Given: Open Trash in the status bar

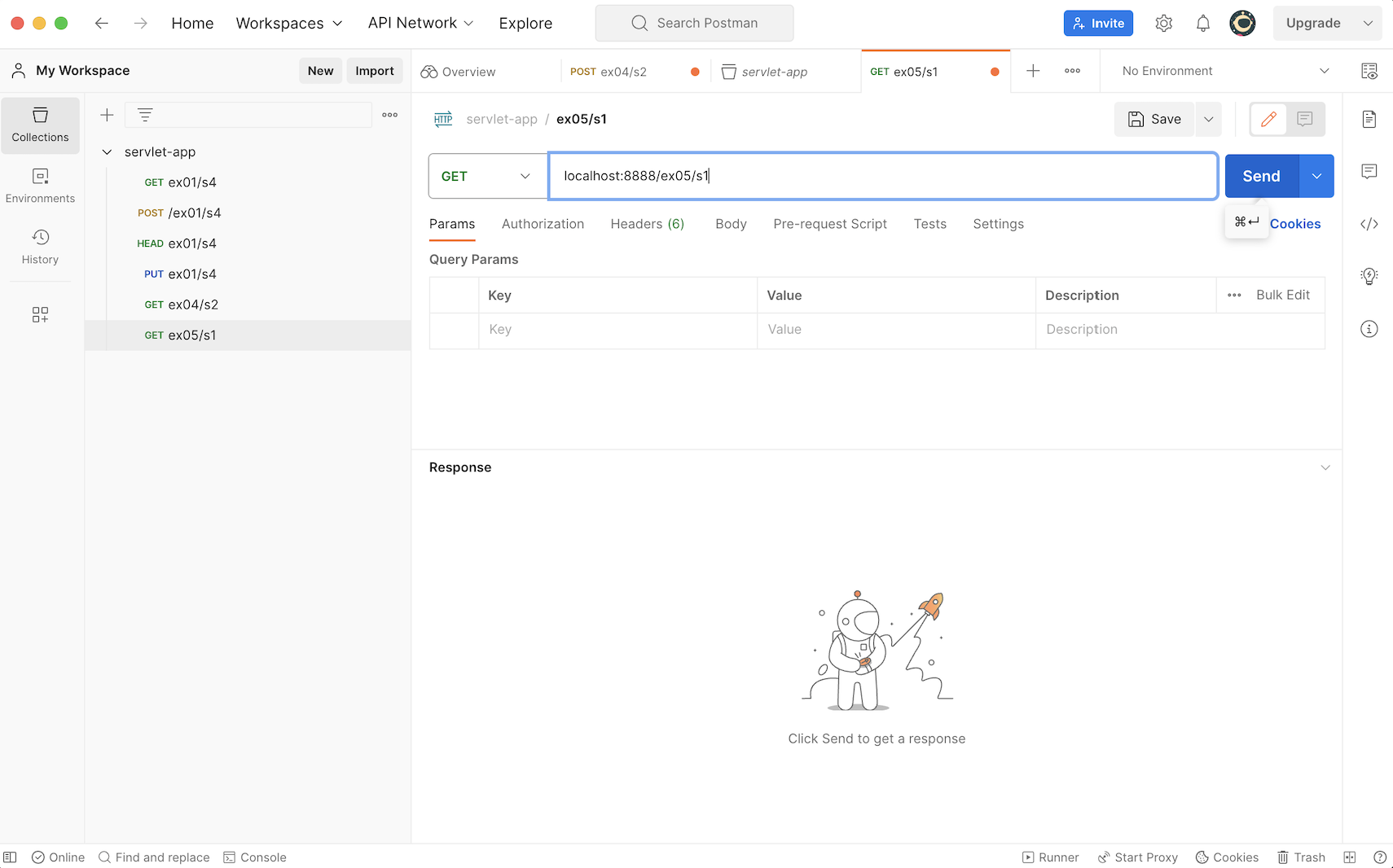Looking at the screenshot, I should (1301, 857).
